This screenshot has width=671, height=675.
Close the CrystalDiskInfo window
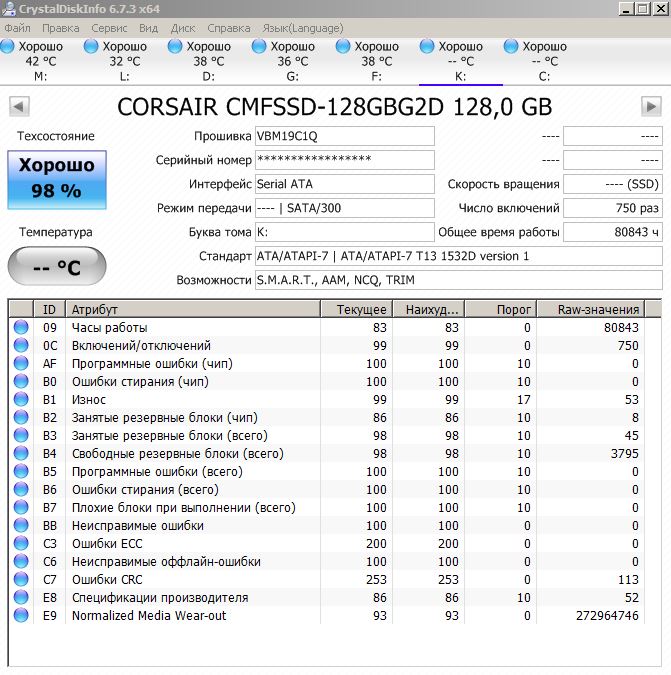(661, 9)
